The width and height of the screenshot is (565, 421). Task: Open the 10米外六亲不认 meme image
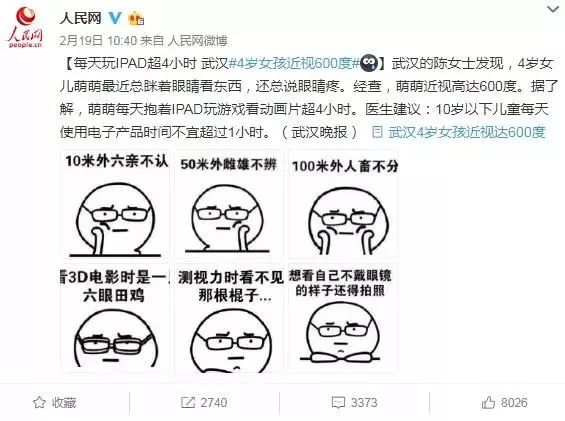(115, 204)
